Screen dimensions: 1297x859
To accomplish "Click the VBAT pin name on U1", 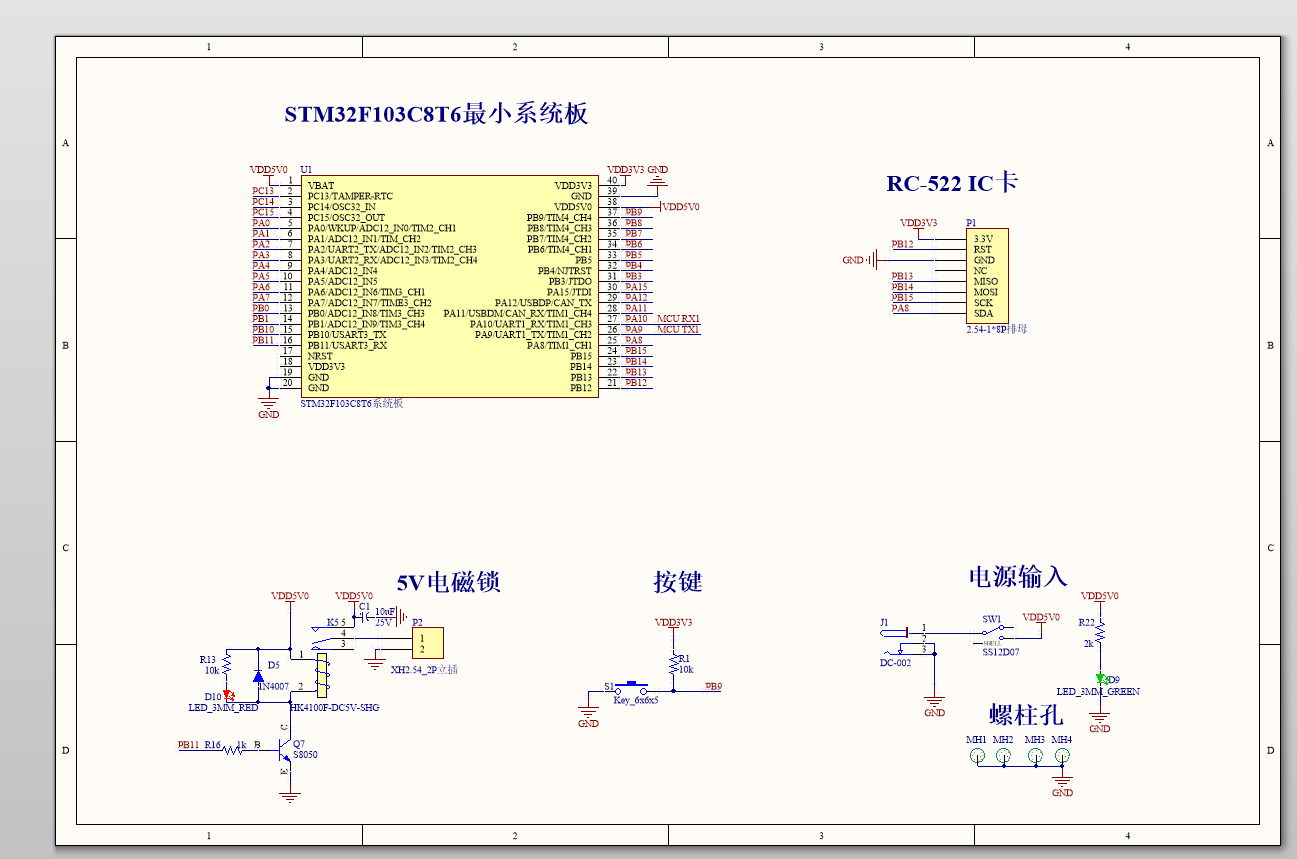I will [321, 186].
